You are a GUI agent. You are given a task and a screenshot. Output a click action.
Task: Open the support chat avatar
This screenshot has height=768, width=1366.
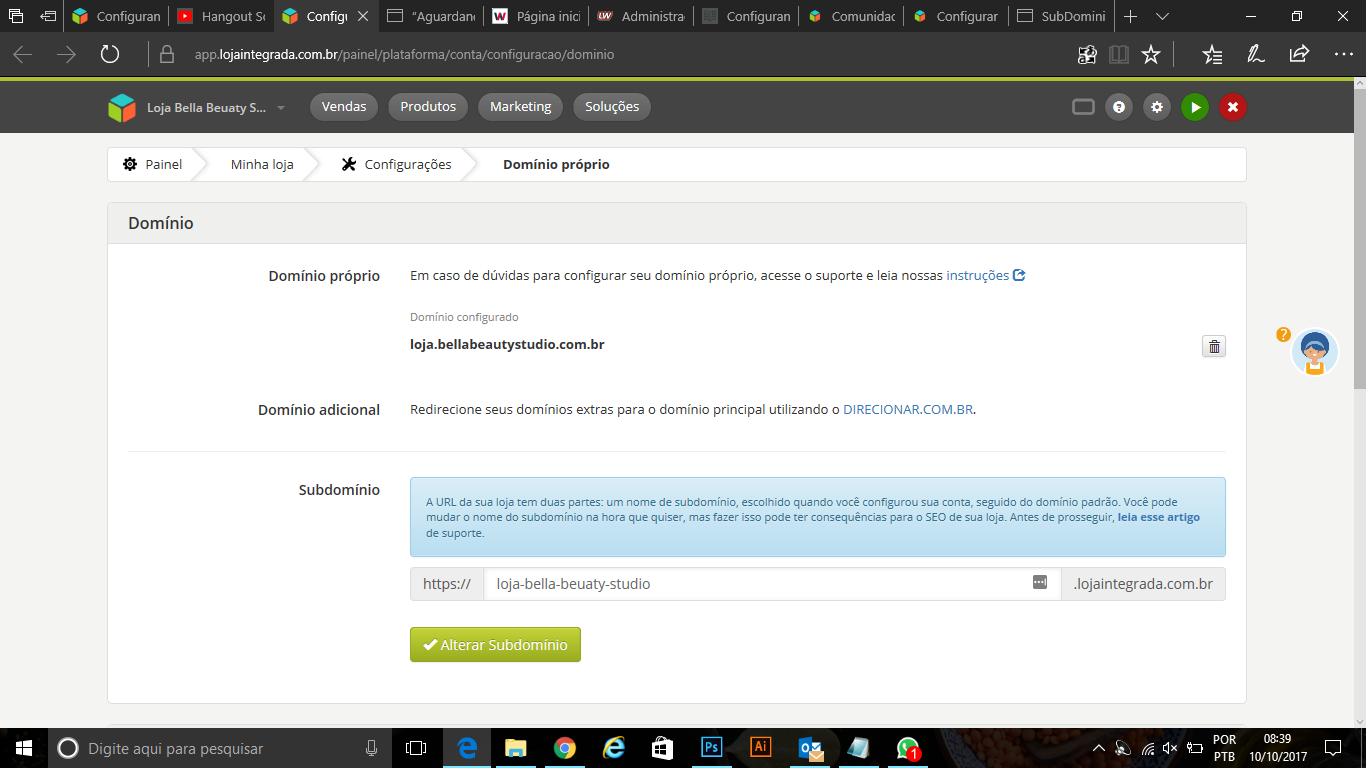1314,352
